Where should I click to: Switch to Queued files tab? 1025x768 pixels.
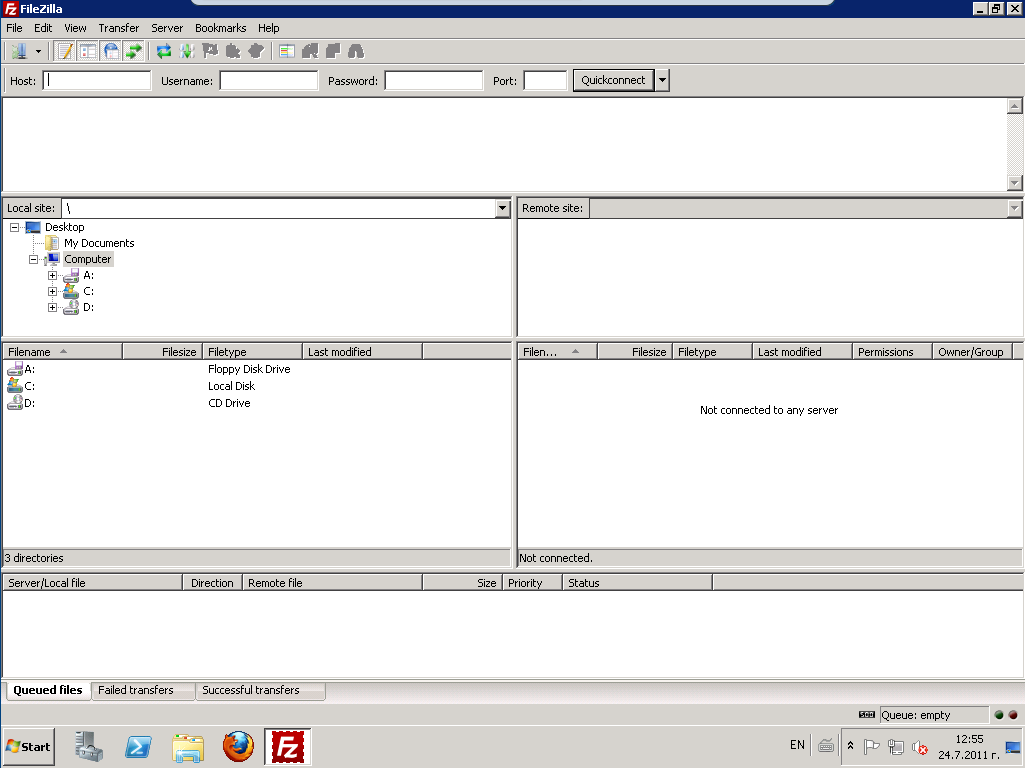tap(48, 690)
